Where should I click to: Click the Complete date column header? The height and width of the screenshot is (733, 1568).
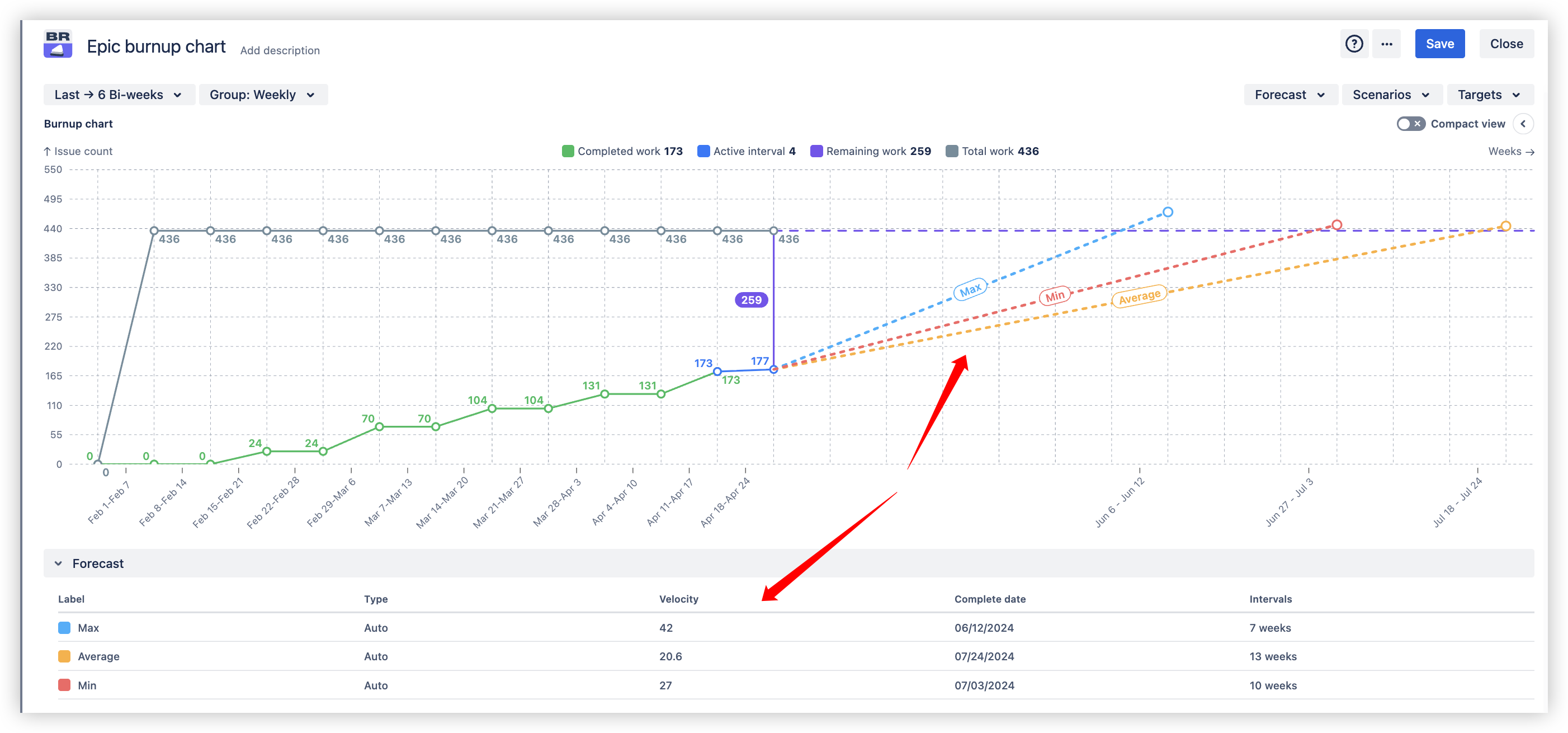(x=990, y=599)
